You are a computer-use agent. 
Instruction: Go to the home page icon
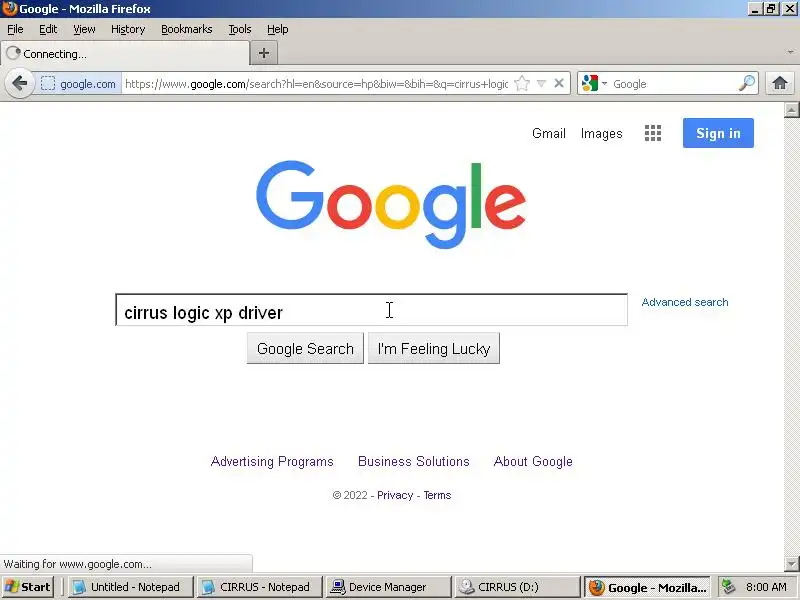point(780,83)
